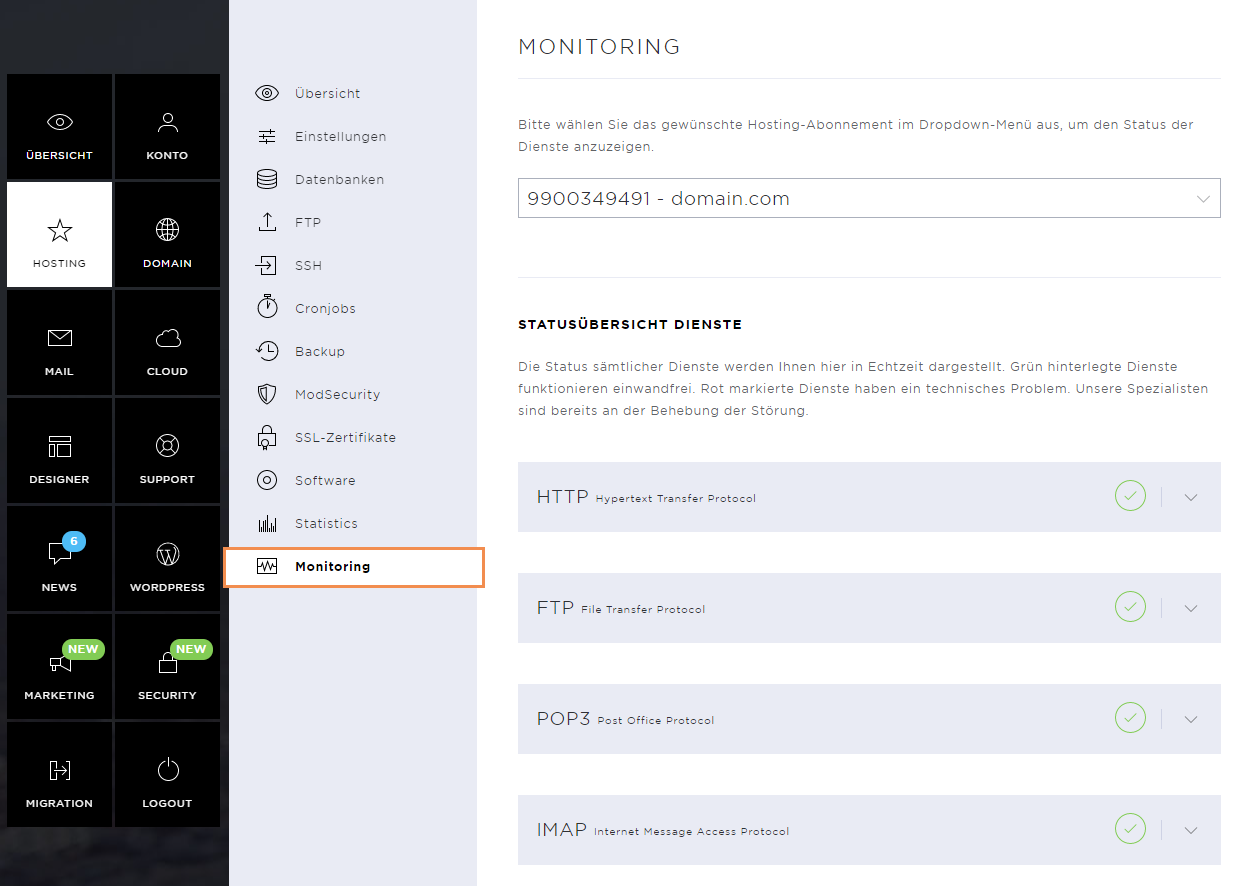Expand the POP3 service row chevron

point(1190,719)
